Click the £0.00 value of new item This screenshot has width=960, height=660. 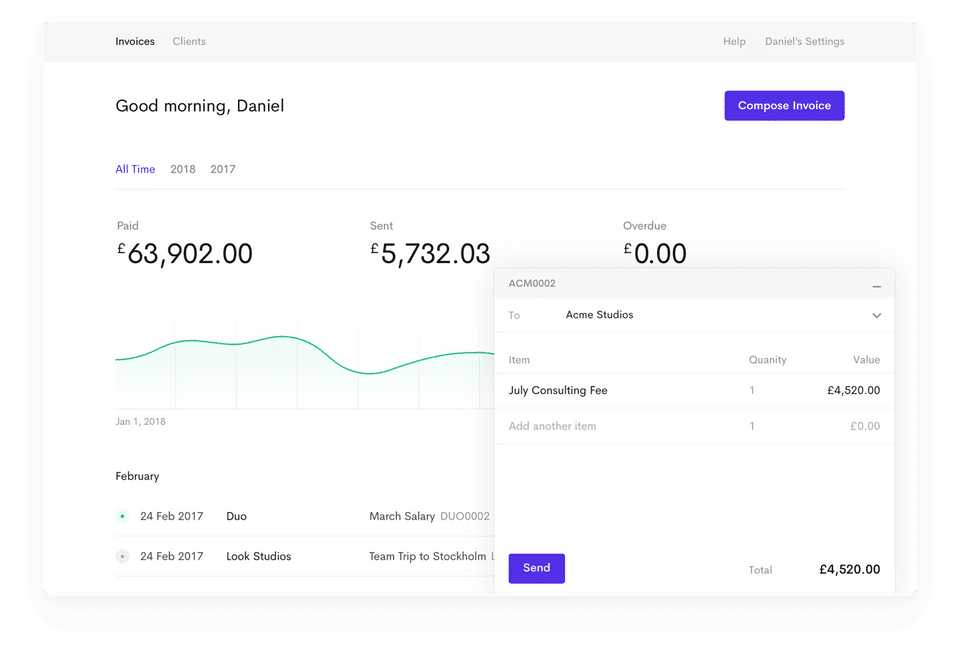point(864,426)
